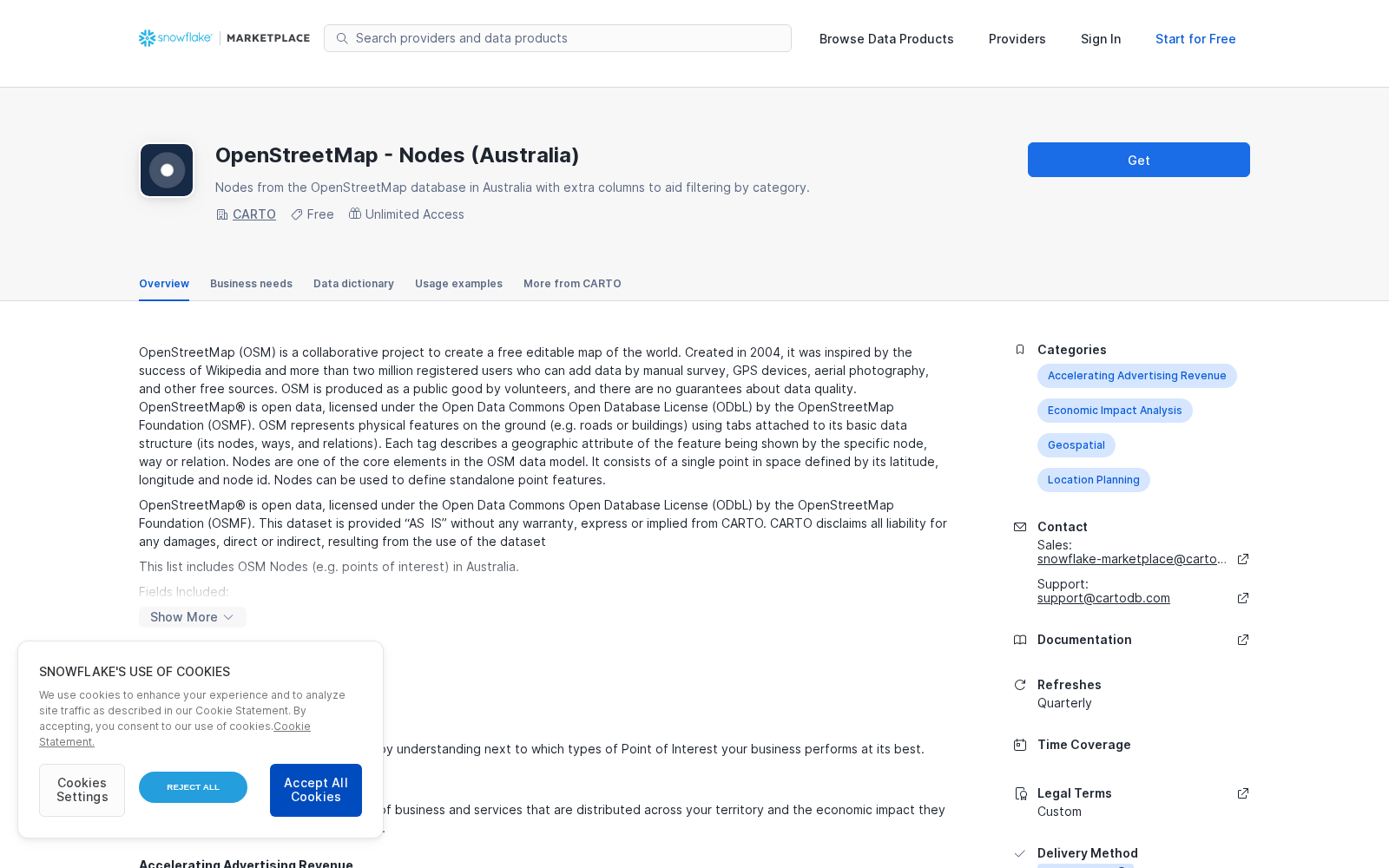
Task: Click the search magnifier icon
Action: coord(342,38)
